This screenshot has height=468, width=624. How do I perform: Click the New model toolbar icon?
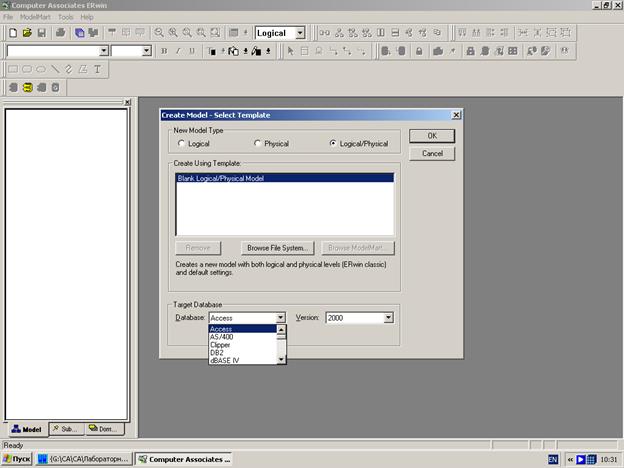(x=13, y=33)
